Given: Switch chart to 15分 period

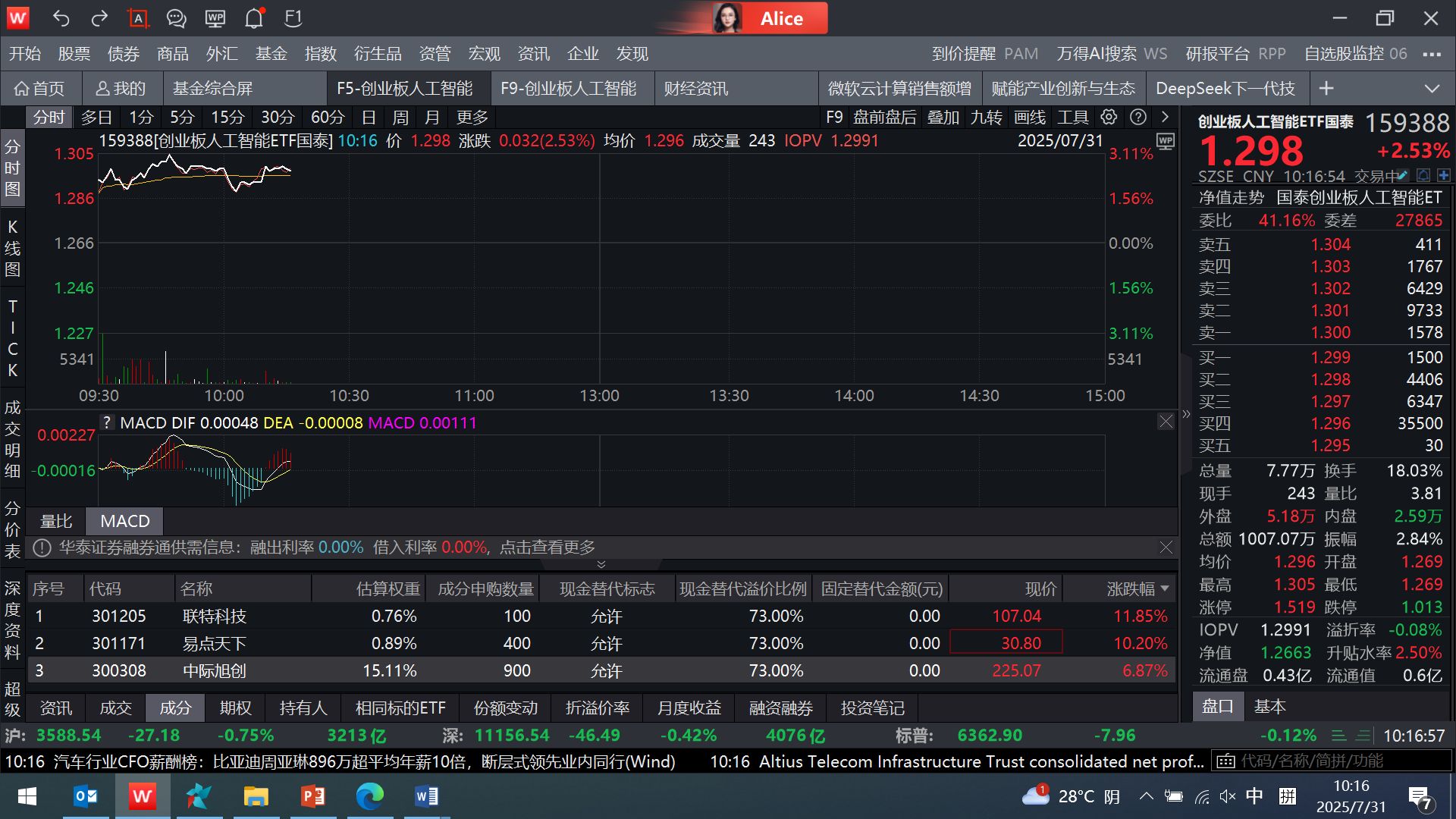Looking at the screenshot, I should (227, 118).
